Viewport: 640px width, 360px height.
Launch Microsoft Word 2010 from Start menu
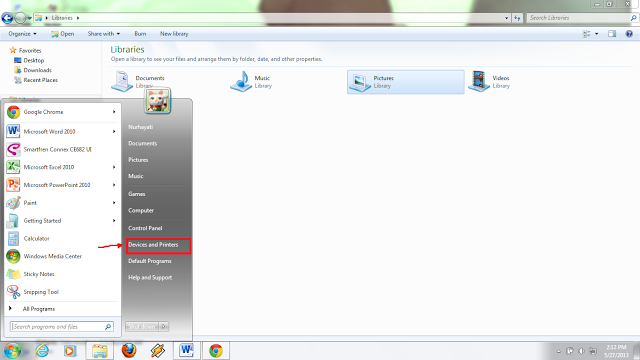(61, 131)
